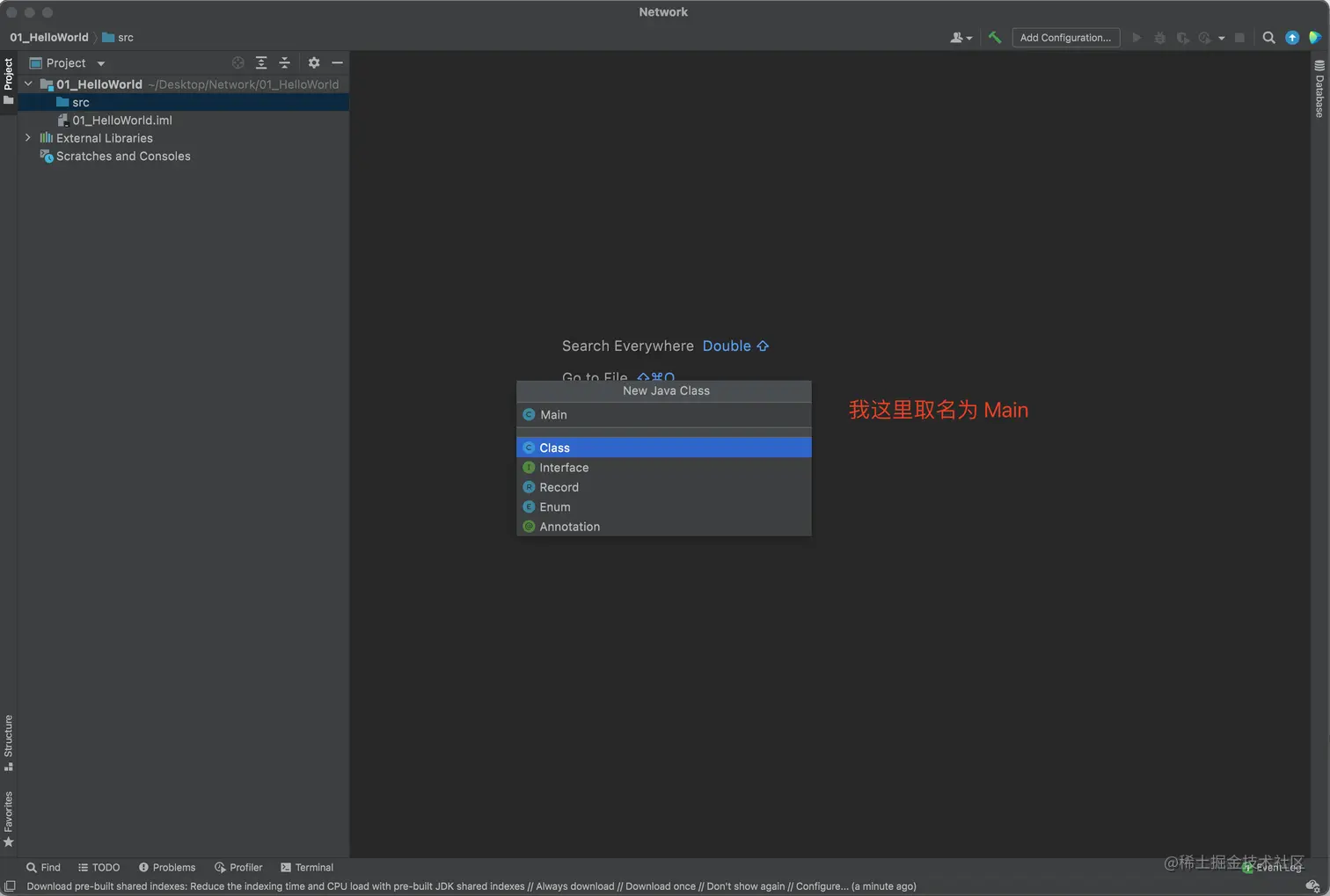The width and height of the screenshot is (1330, 896).
Task: Open the Problems tool window
Action: [x=167, y=867]
